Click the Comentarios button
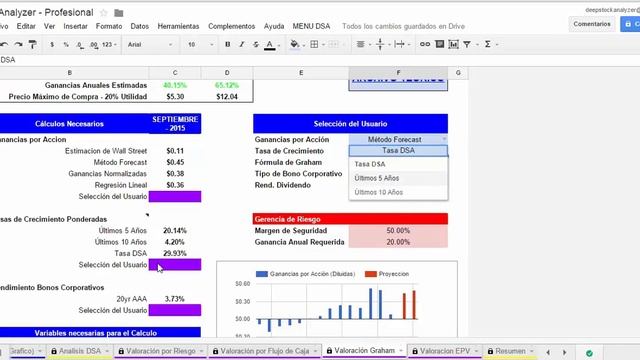Screen dimensions: 640x360 pyautogui.click(x=592, y=24)
